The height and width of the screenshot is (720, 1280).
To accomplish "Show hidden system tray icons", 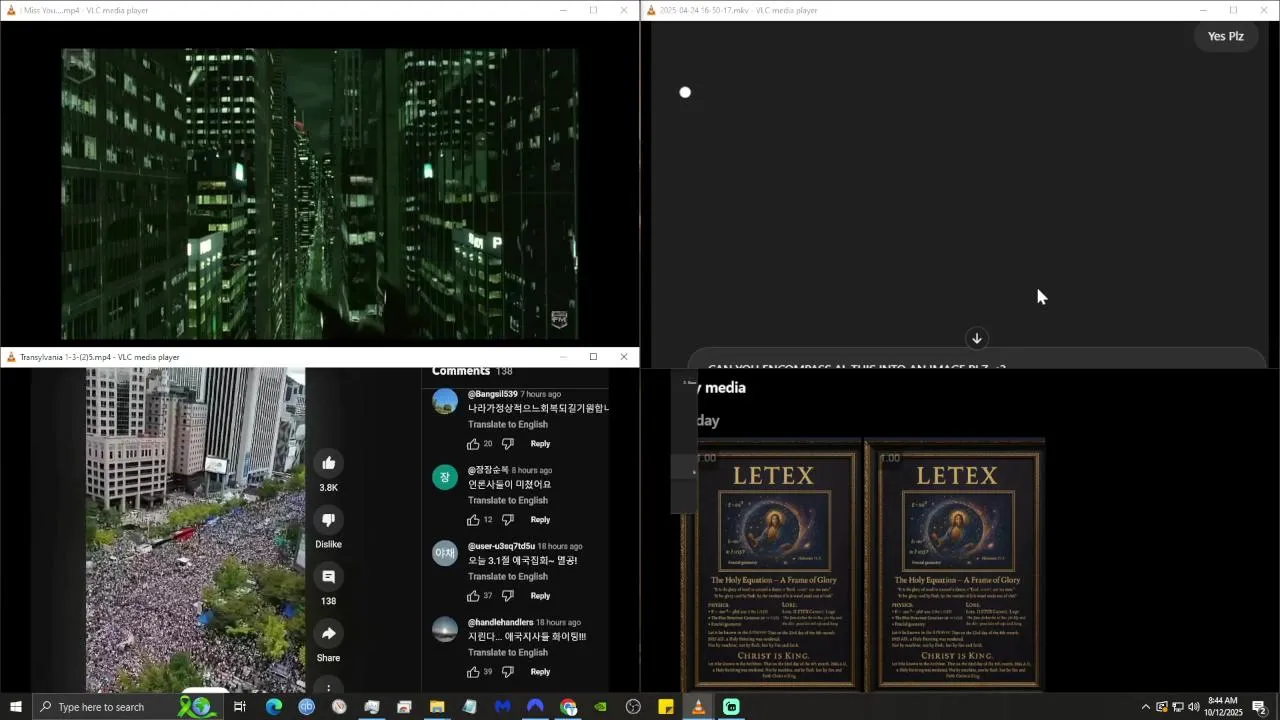I will coord(1145,707).
